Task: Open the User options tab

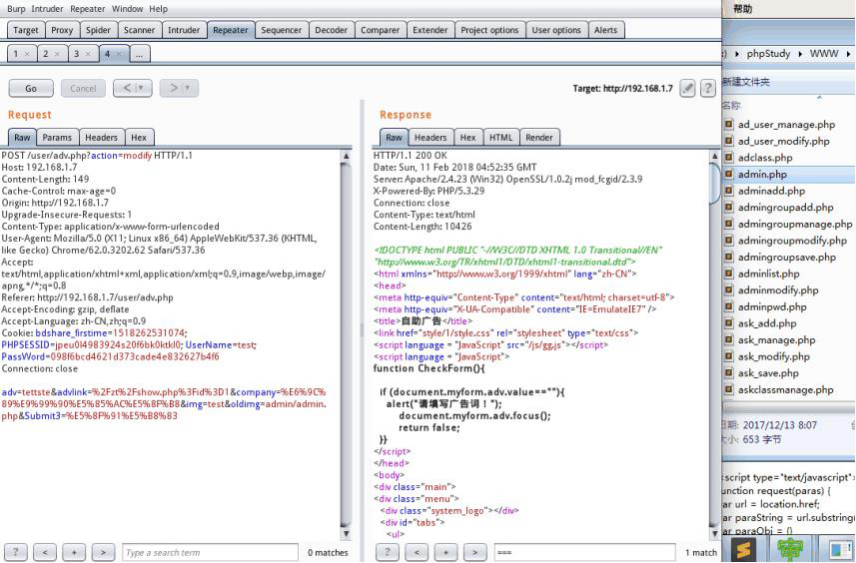Action: click(556, 30)
